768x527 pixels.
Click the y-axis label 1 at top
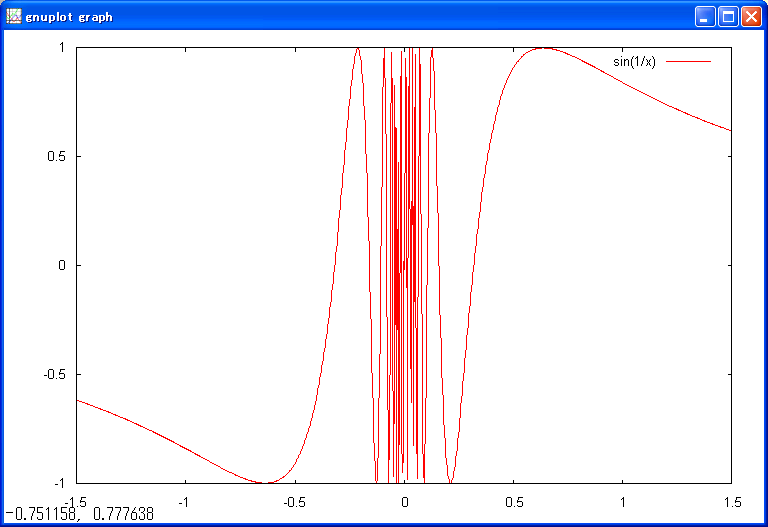(x=62, y=48)
